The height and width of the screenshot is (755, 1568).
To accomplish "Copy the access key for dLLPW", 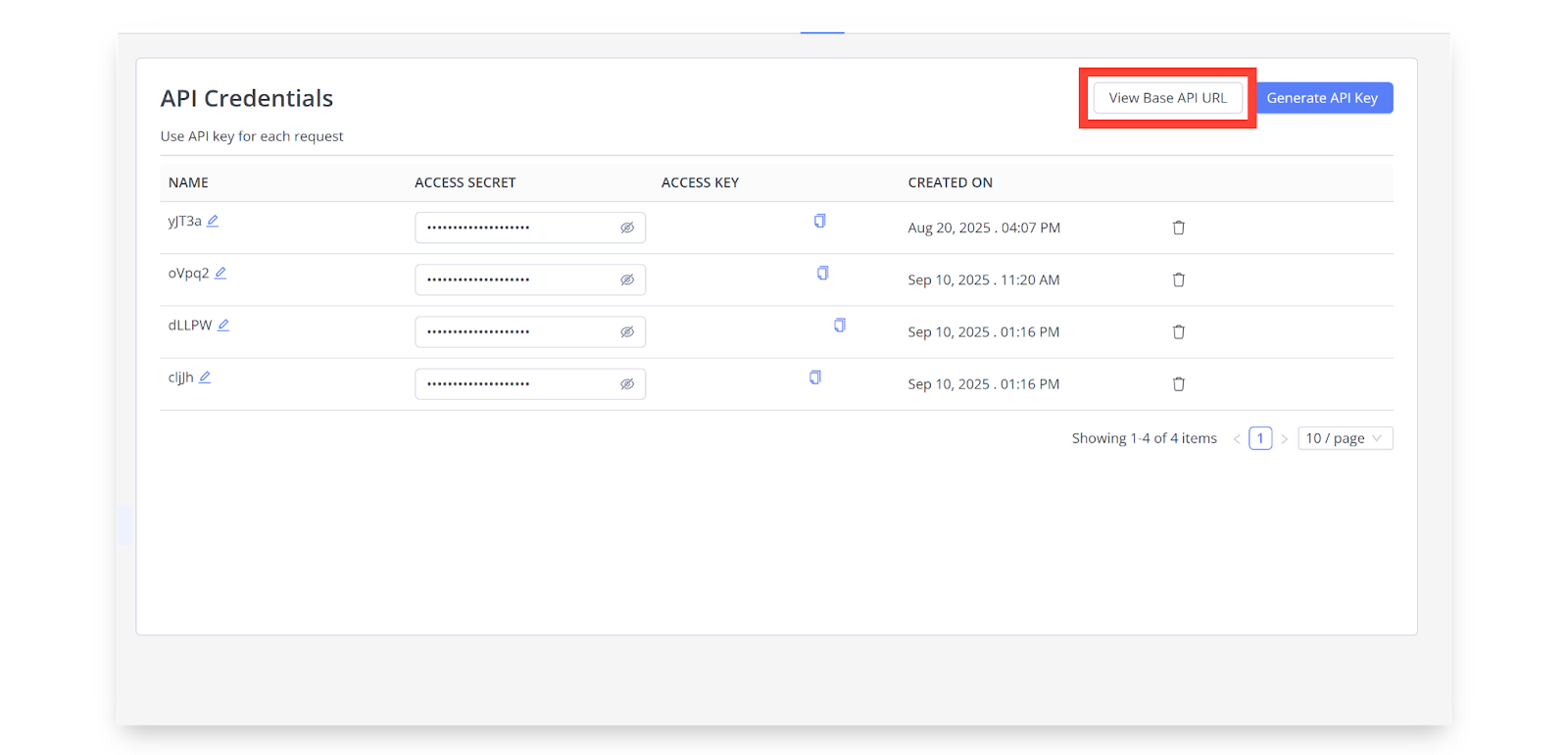I will point(839,326).
